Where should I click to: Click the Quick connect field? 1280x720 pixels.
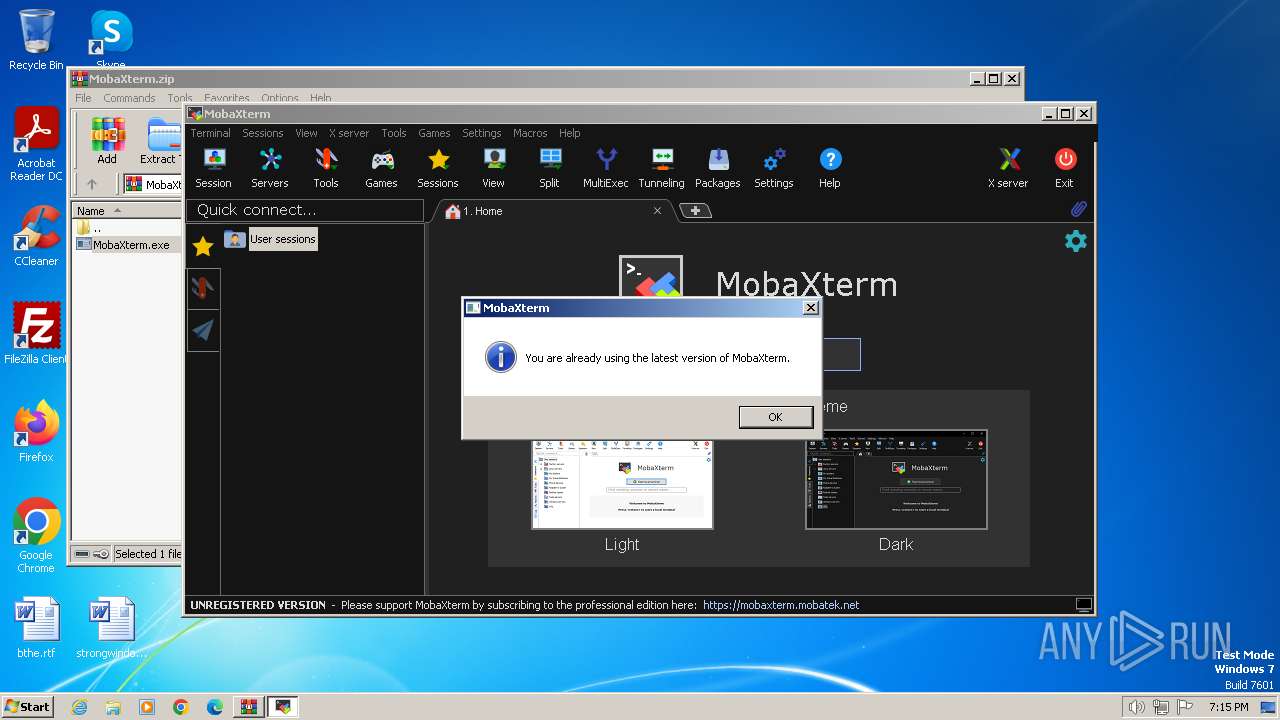point(305,210)
